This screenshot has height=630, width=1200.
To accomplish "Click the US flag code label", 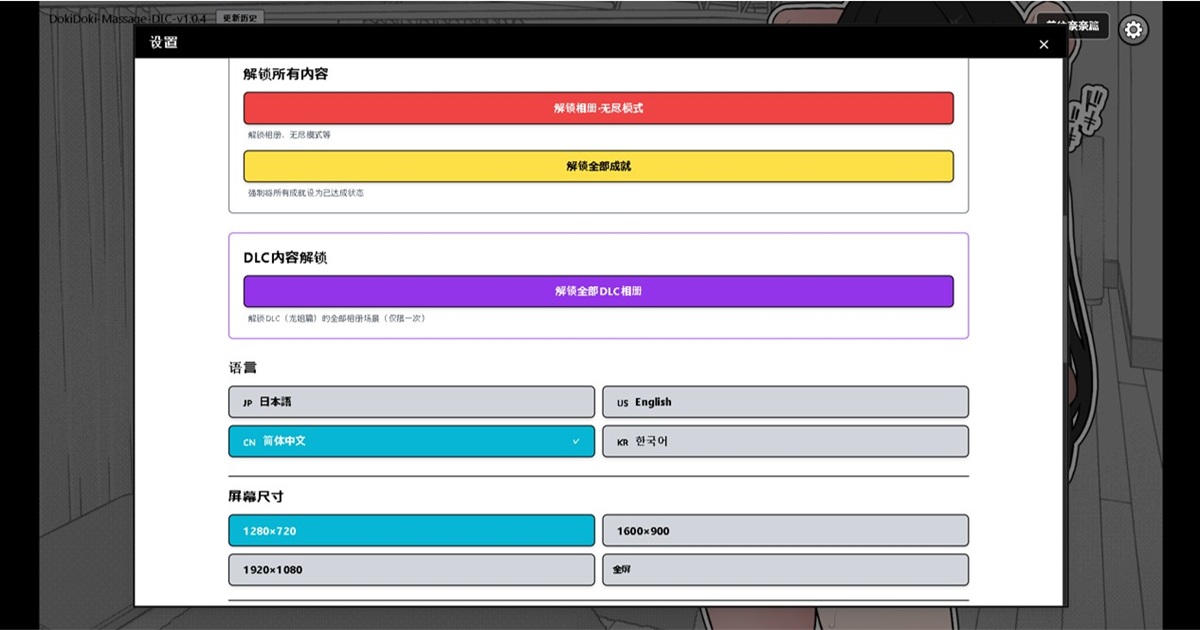I will tap(622, 403).
